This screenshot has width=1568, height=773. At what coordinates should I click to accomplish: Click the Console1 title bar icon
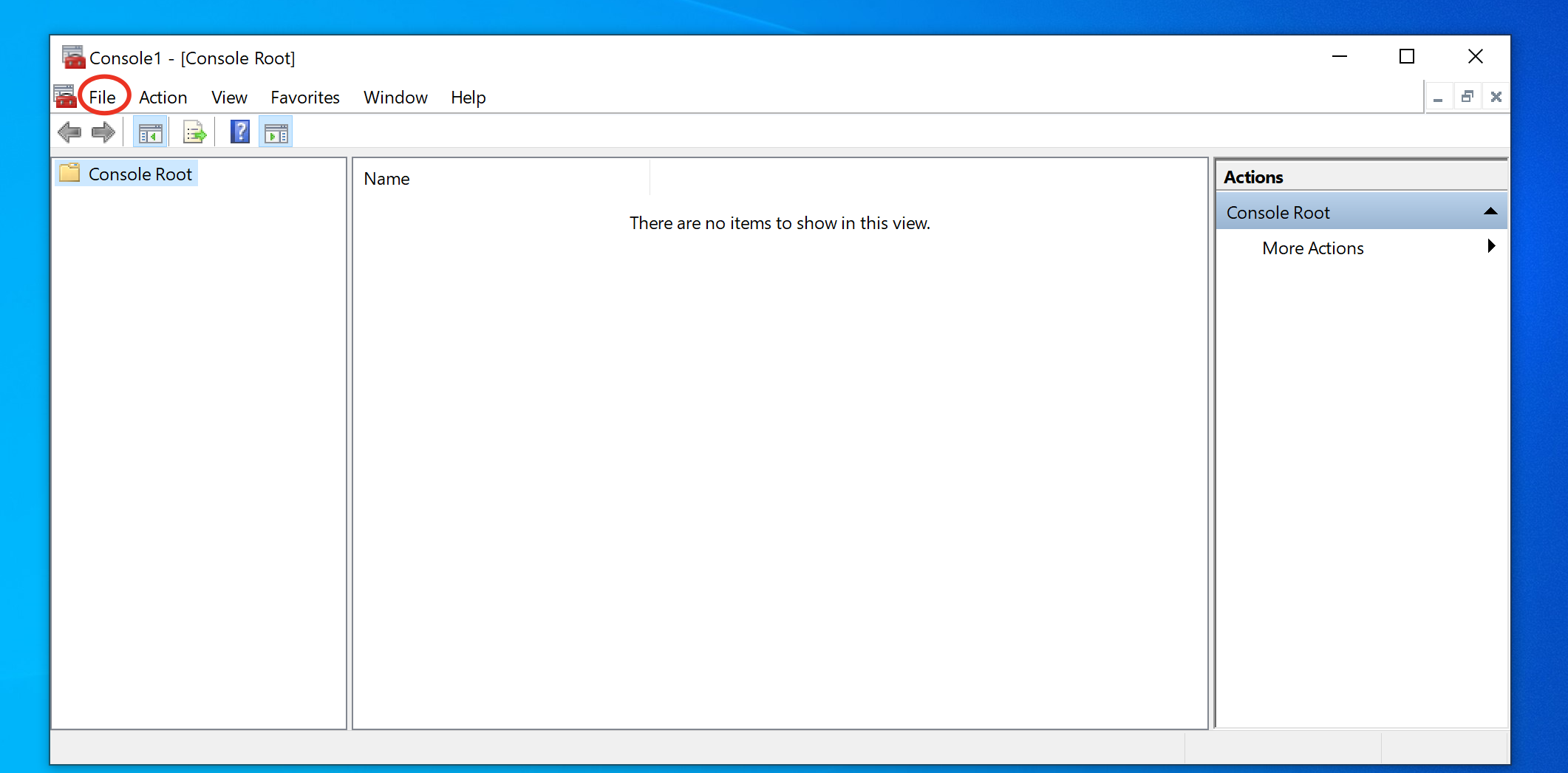[72, 57]
